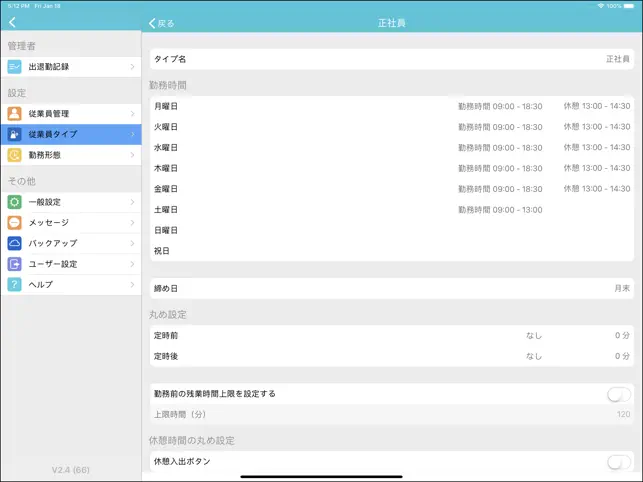The width and height of the screenshot is (643, 482).
Task: Toggle 勤務前の残業時間上限を設定する switch
Action: point(619,395)
